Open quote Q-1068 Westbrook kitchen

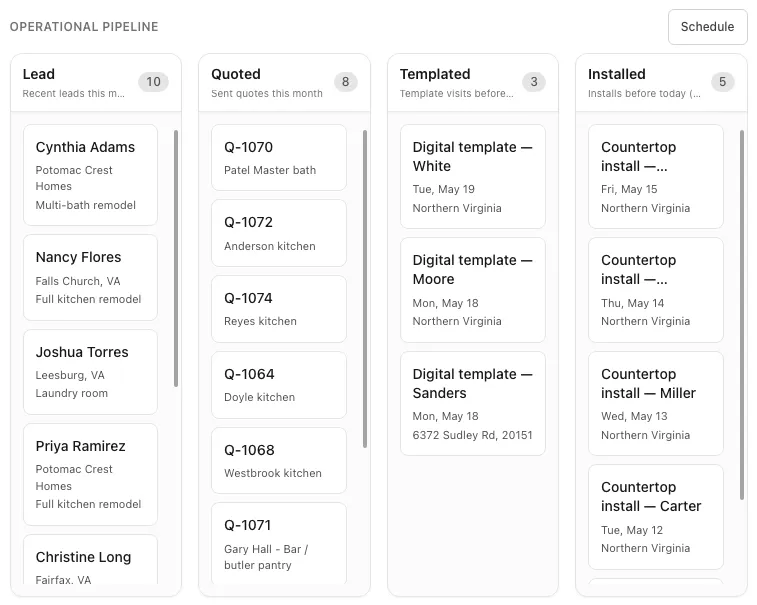[x=279, y=461]
